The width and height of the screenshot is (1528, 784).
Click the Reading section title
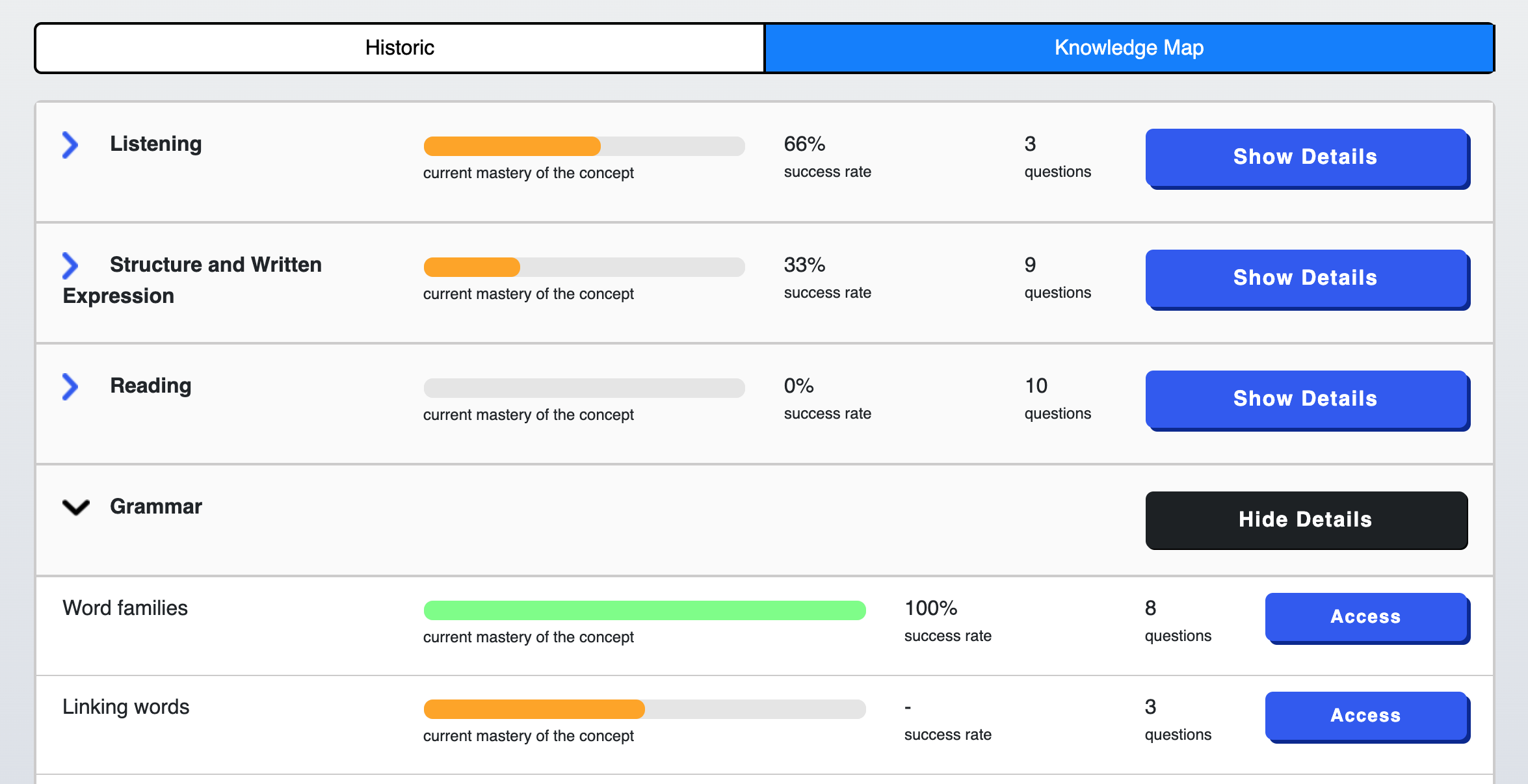[x=151, y=385]
